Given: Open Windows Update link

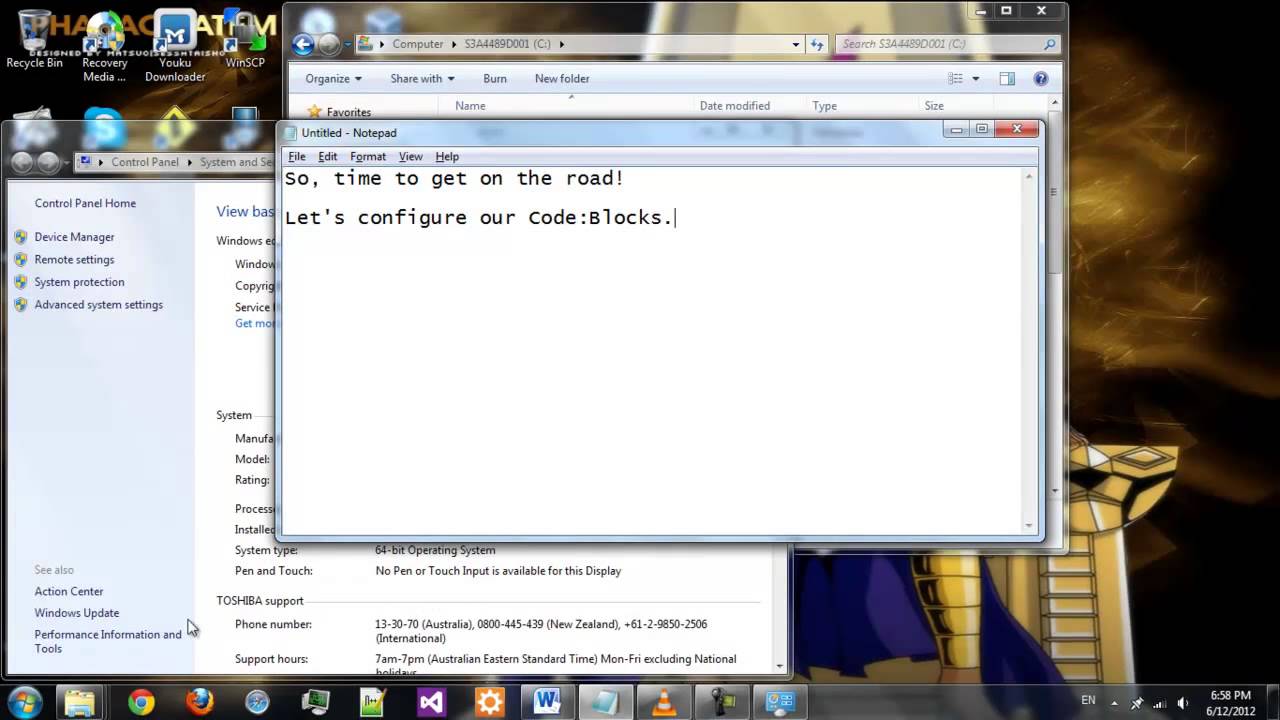Looking at the screenshot, I should tap(77, 613).
